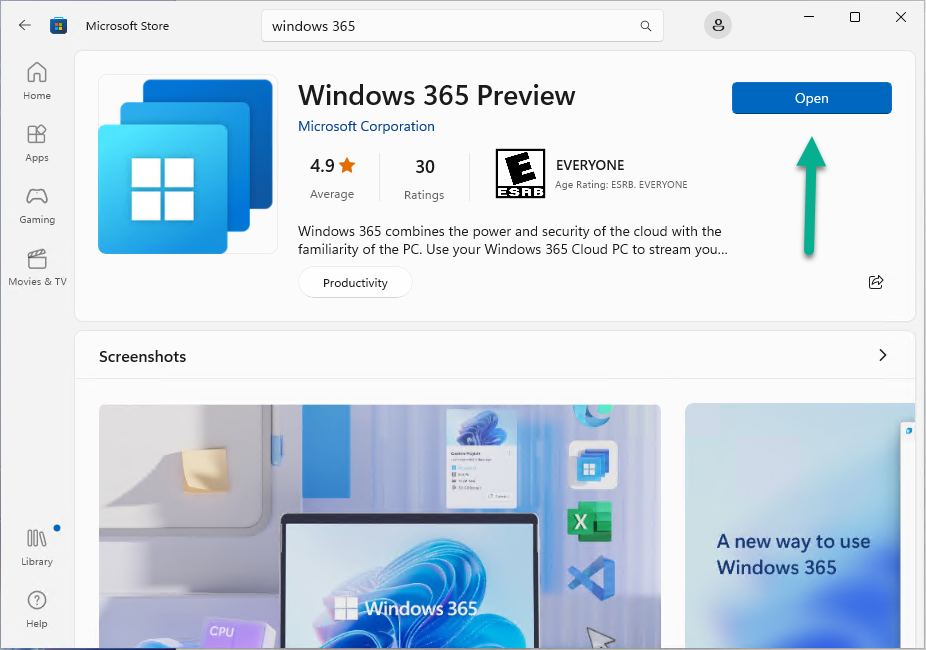Open the Gaming section
The image size is (926, 650).
coord(37,205)
